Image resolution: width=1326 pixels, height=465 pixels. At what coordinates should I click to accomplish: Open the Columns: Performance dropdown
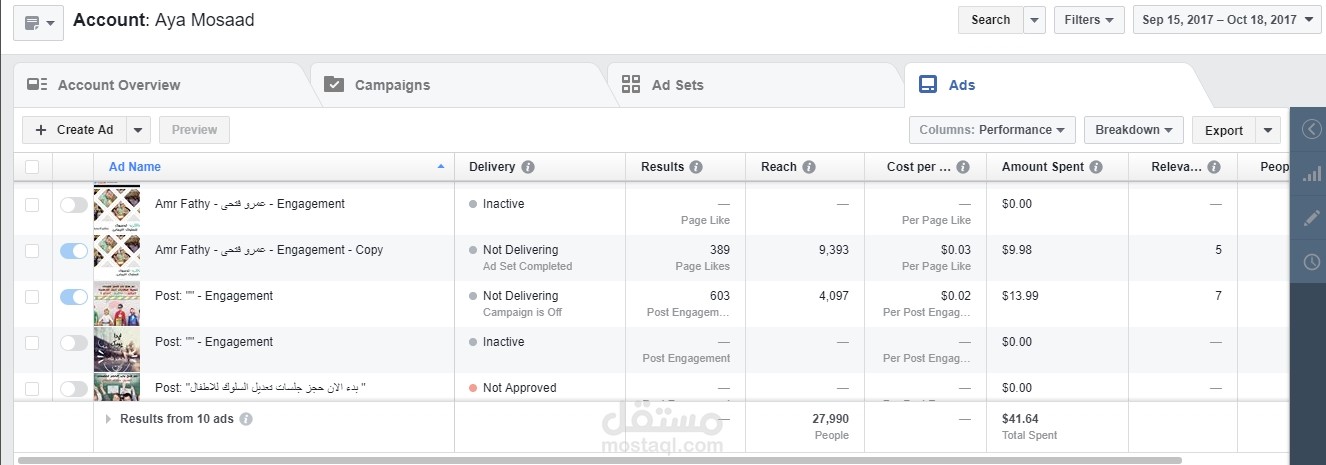(x=992, y=130)
